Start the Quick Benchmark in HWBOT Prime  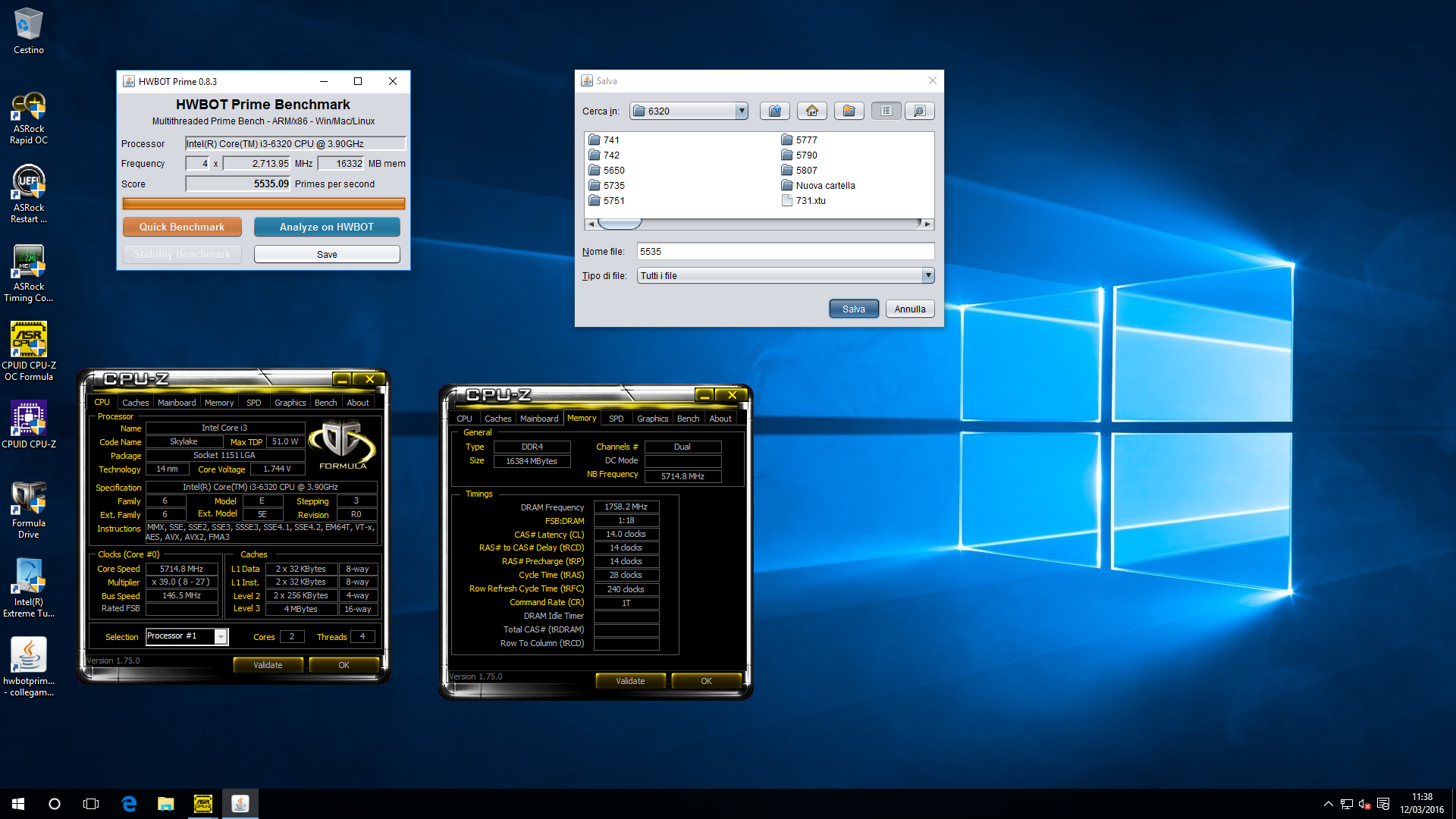[x=182, y=227]
